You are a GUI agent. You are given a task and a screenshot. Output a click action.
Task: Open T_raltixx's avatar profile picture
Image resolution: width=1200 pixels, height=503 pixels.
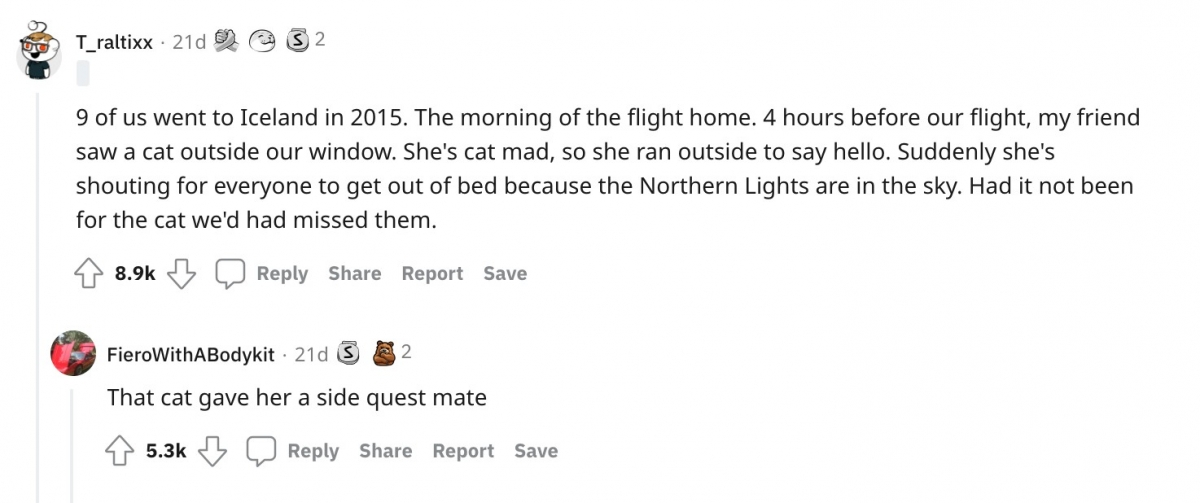(40, 49)
